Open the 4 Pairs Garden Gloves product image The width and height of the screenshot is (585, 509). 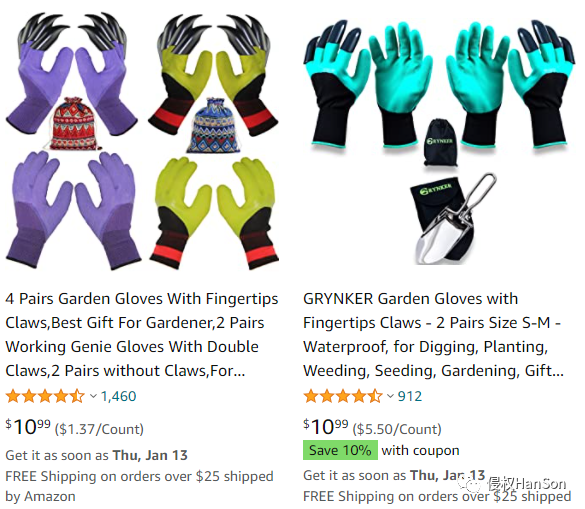click(142, 142)
